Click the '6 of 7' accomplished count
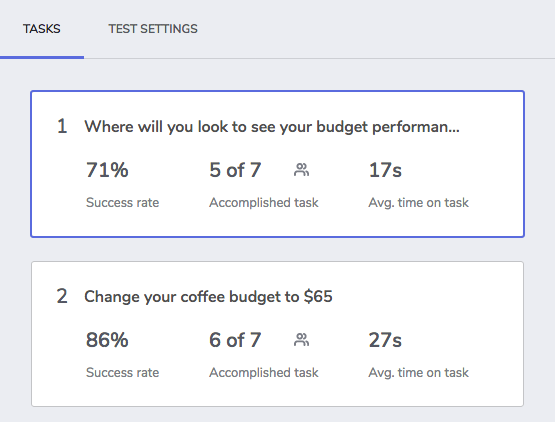This screenshot has height=422, width=555. pyautogui.click(x=235, y=340)
